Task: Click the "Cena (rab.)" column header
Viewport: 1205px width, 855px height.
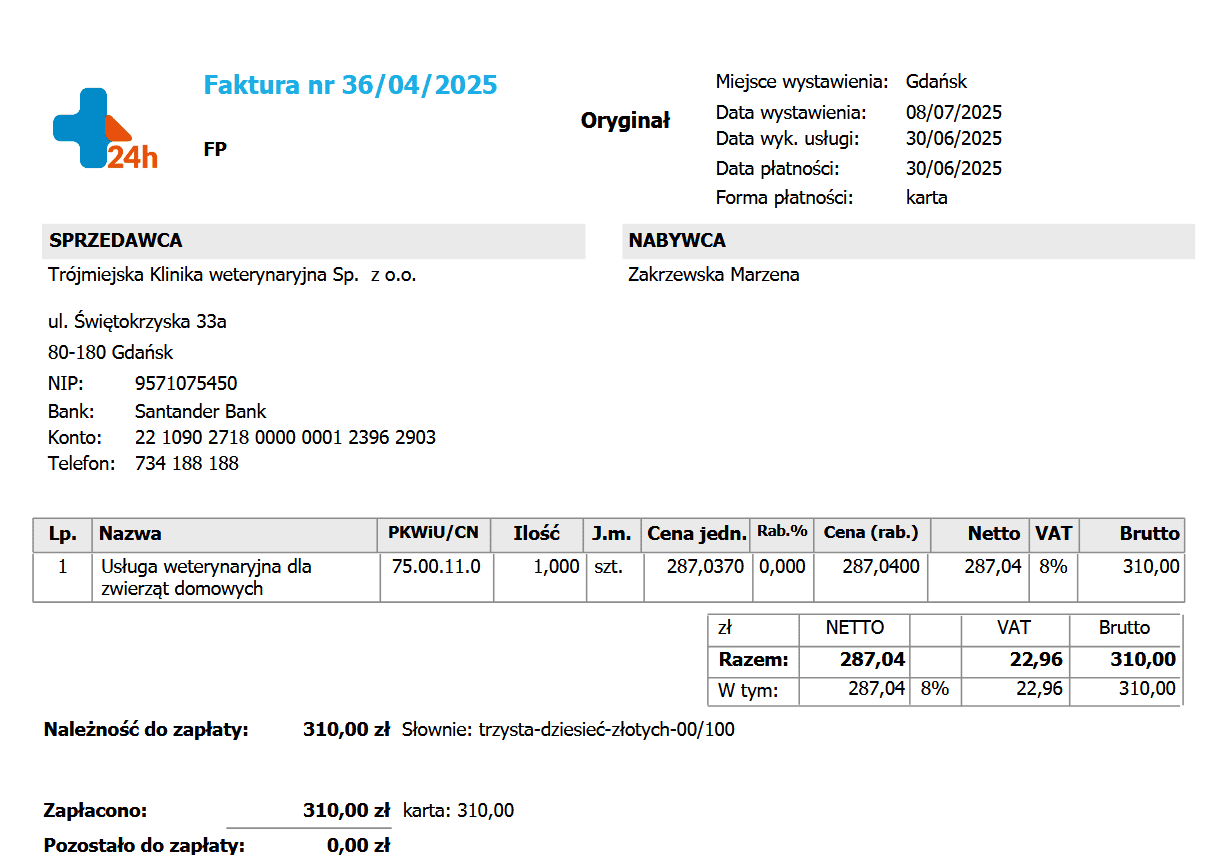Action: [870, 533]
